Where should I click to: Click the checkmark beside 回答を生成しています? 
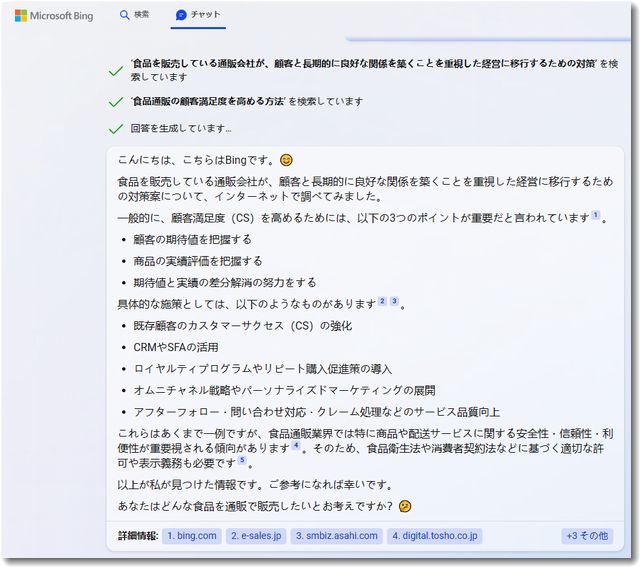(116, 129)
